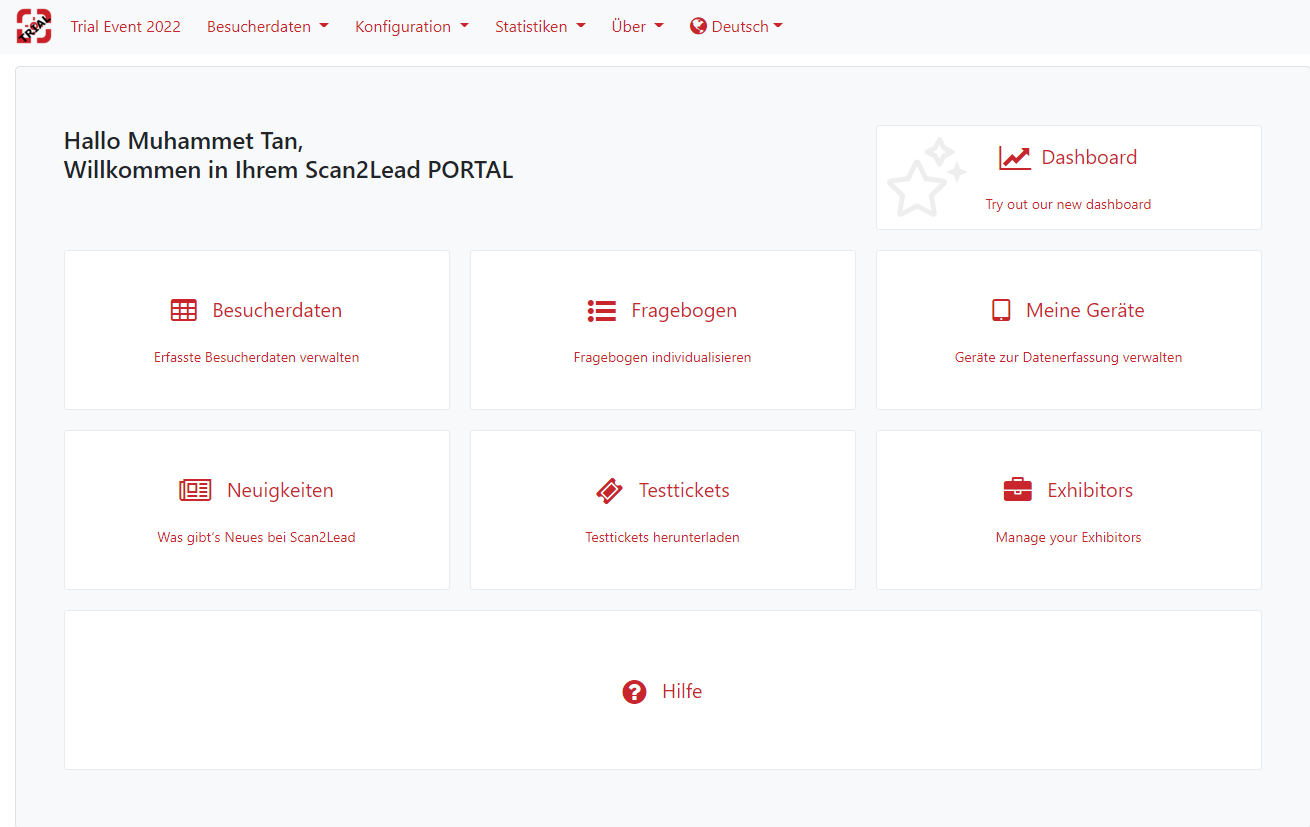Viewport: 1310px width, 827px height.
Task: Click 'Try out our new dashboard' text
Action: 1068,204
